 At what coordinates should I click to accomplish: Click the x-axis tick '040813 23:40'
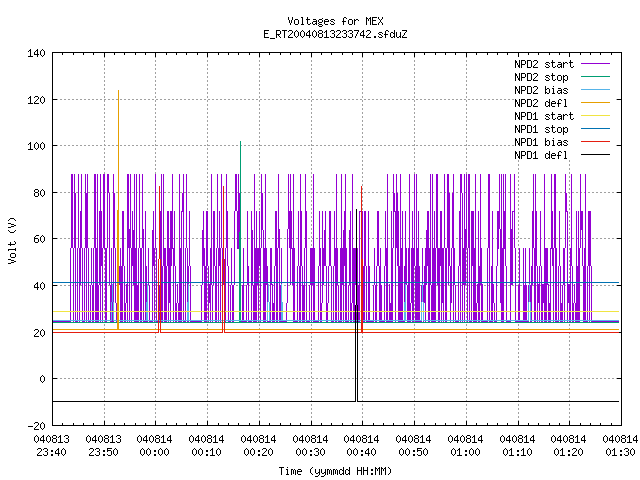click(x=51, y=446)
